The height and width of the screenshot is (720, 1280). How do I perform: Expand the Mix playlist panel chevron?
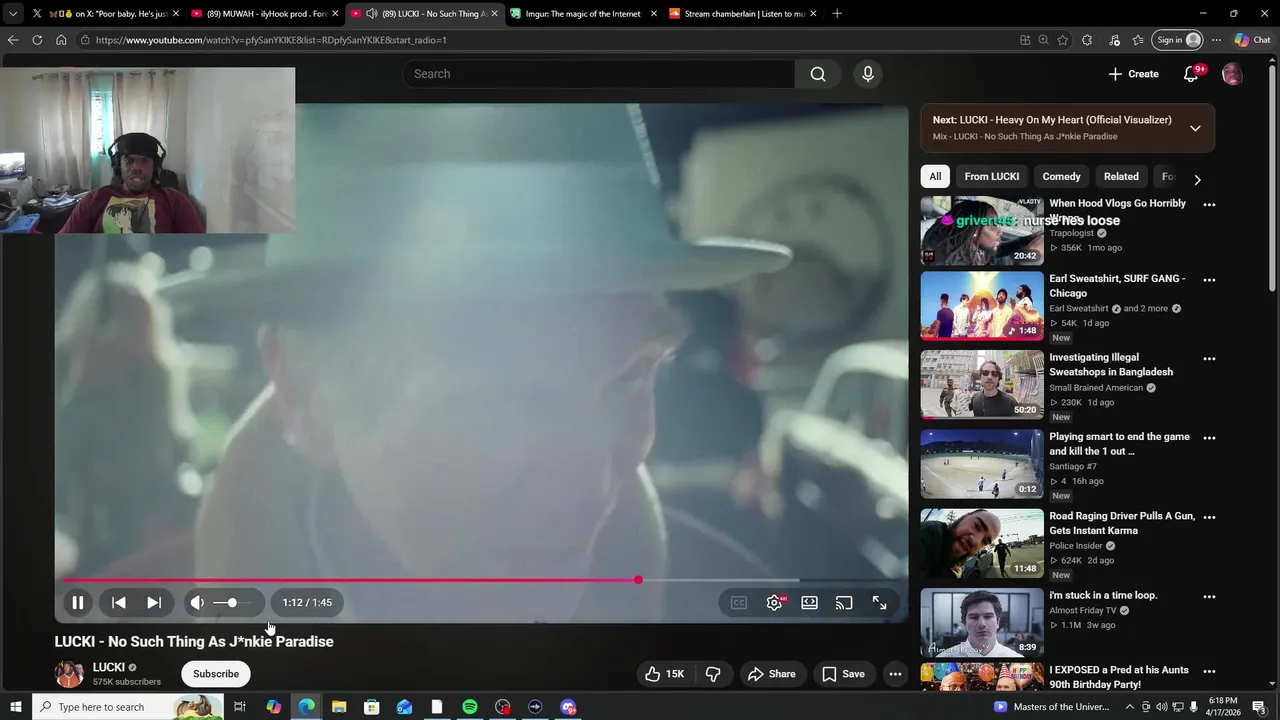1195,128
